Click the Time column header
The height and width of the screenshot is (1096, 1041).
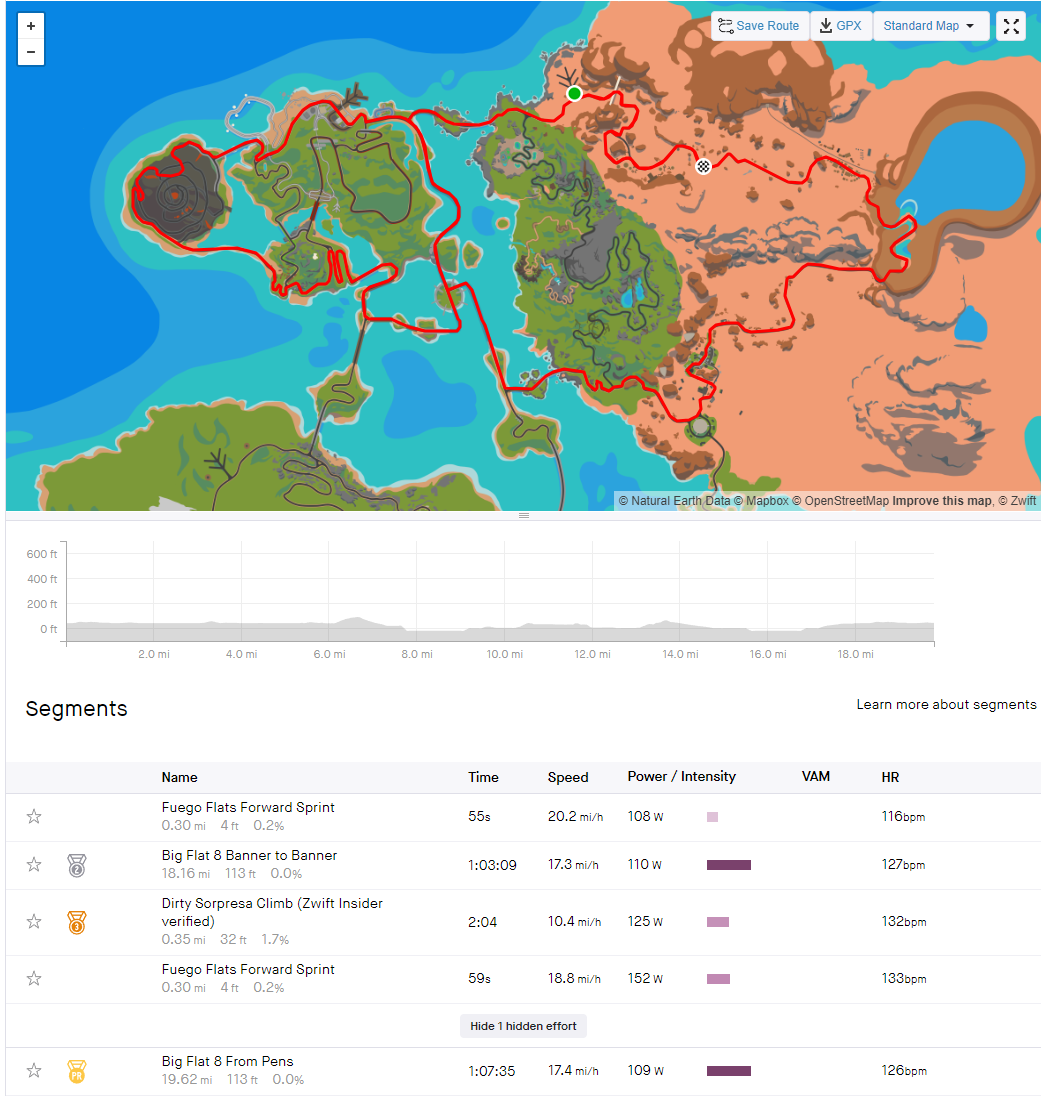483,777
